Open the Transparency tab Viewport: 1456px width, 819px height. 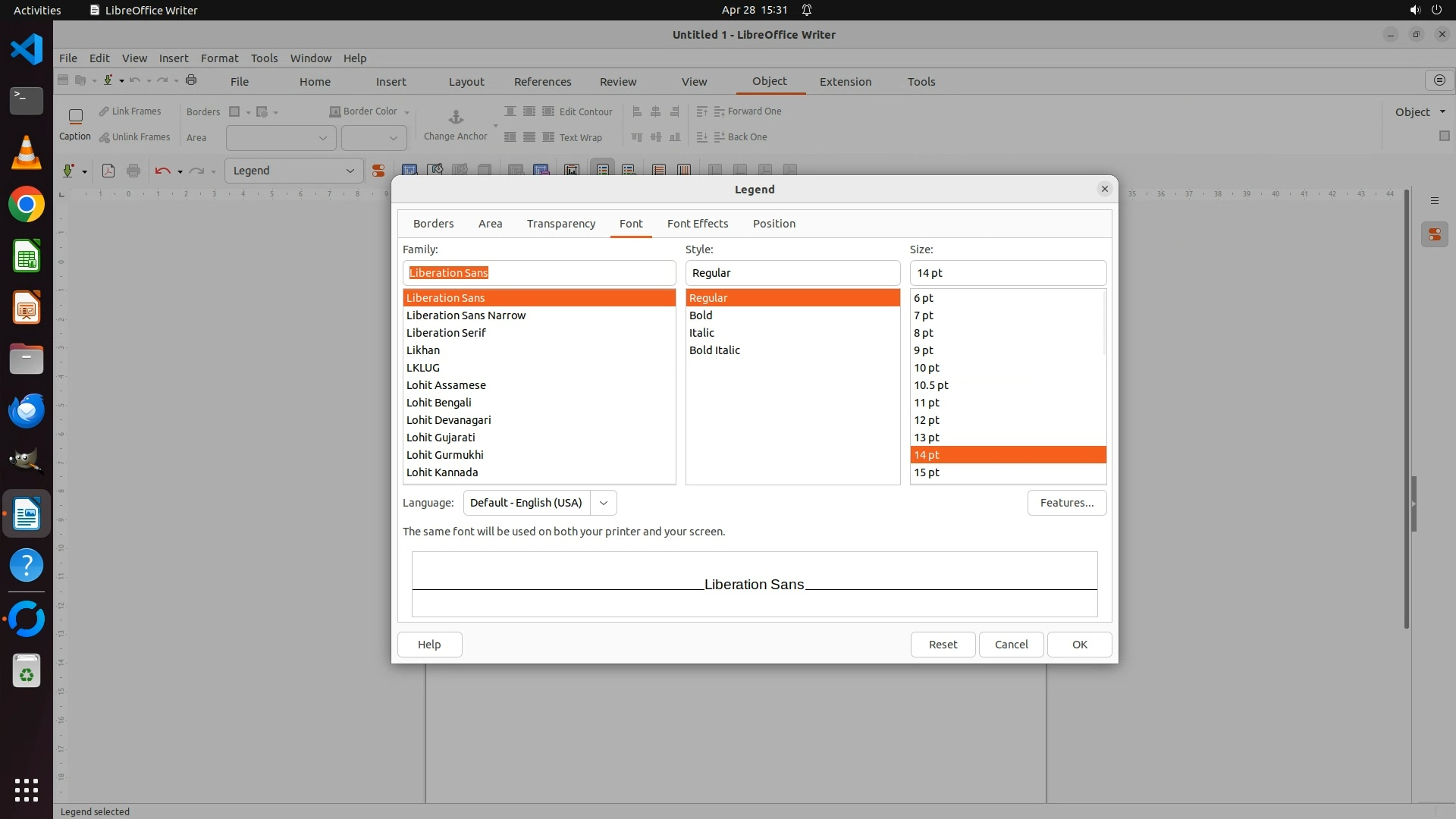560,224
